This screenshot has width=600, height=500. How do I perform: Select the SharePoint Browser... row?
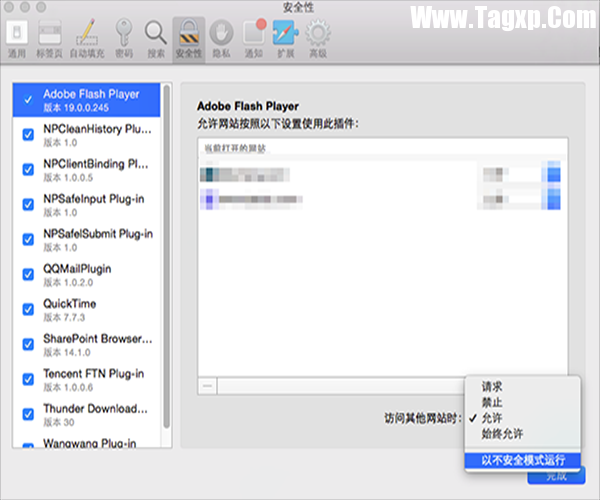[86, 344]
